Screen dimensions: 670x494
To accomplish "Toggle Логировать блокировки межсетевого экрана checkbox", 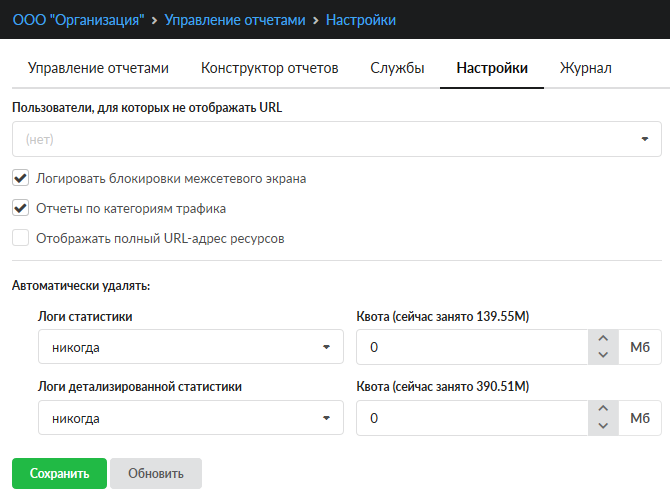I will 21,178.
